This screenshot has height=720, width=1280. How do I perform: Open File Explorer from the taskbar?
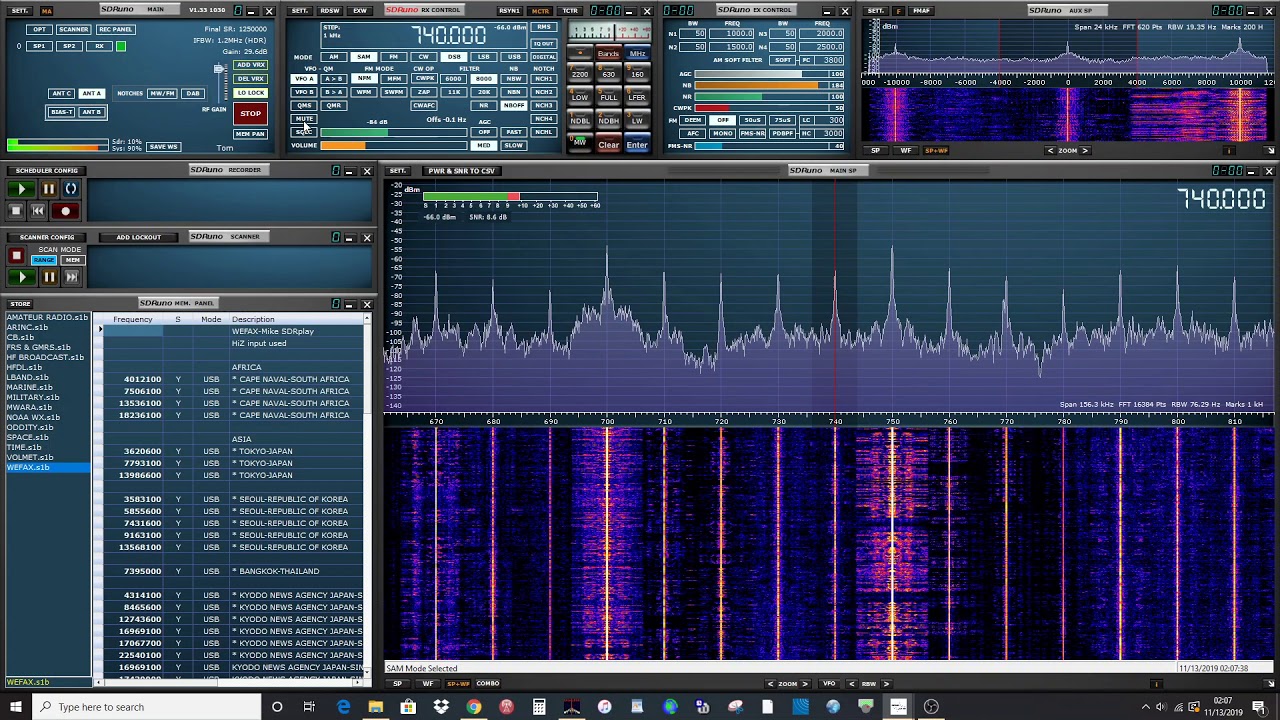(x=375, y=707)
